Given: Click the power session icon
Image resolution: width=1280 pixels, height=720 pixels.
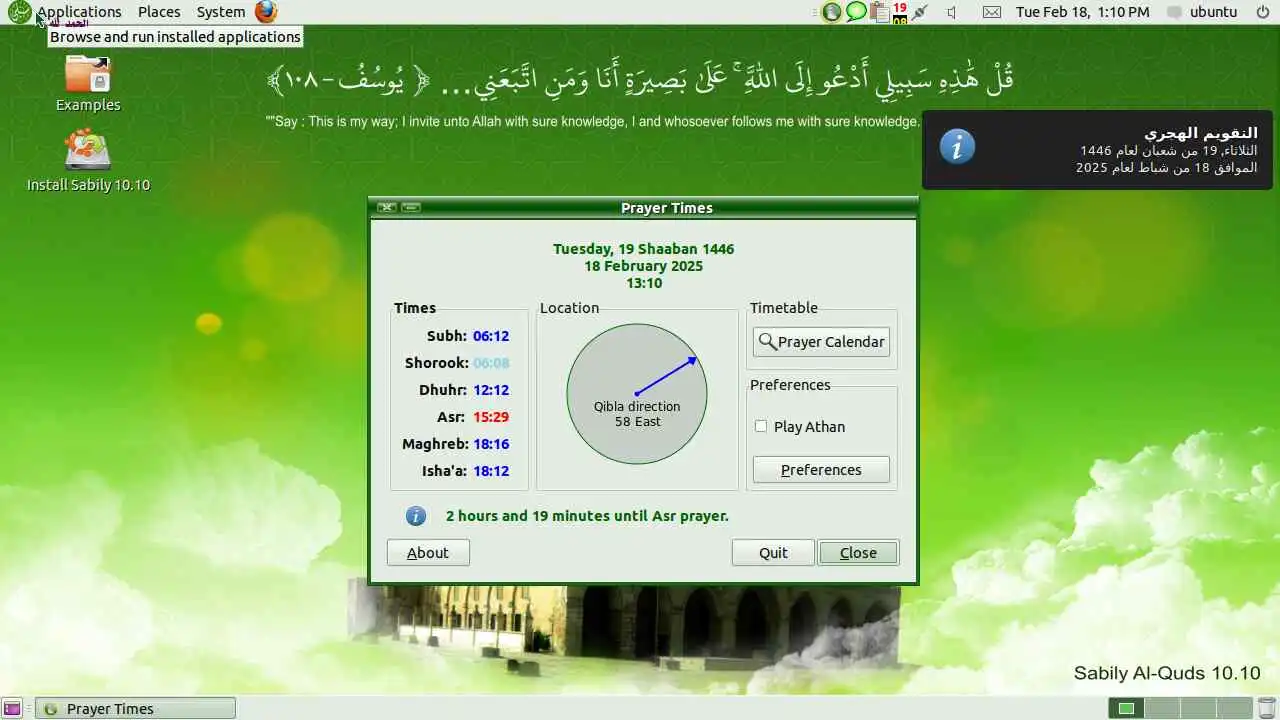Looking at the screenshot, I should (x=1262, y=12).
